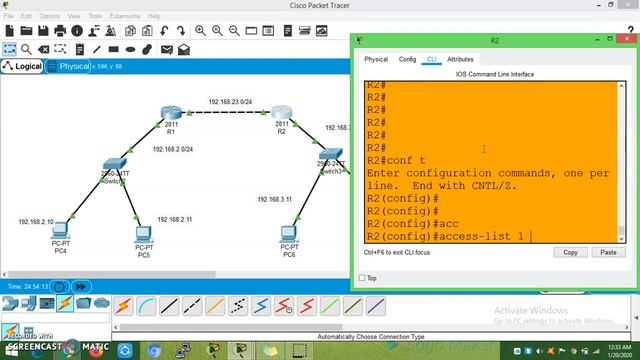
Task: Click the Power Cycle Devices button
Action: [x=59, y=287]
